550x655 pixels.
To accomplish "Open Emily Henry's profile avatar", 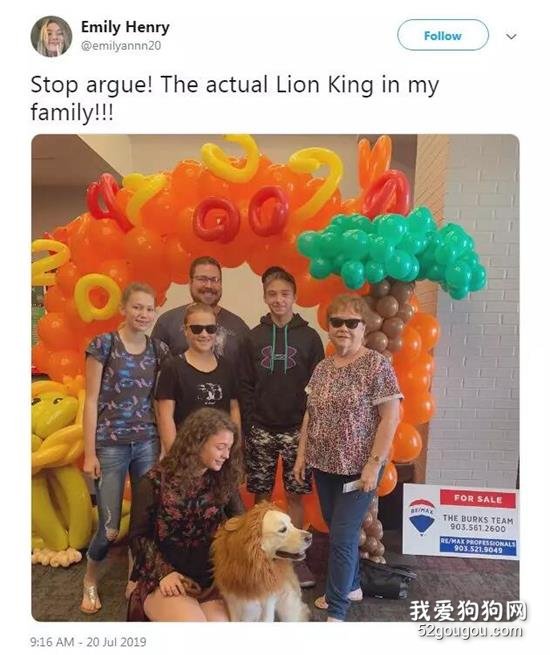I will point(51,36).
